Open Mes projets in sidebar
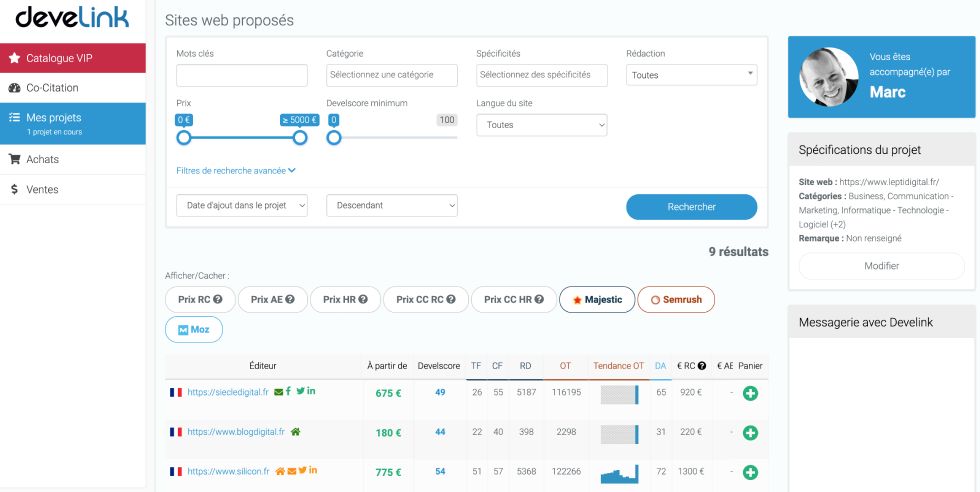Viewport: 980px width, 492px height. pyautogui.click(x=72, y=124)
